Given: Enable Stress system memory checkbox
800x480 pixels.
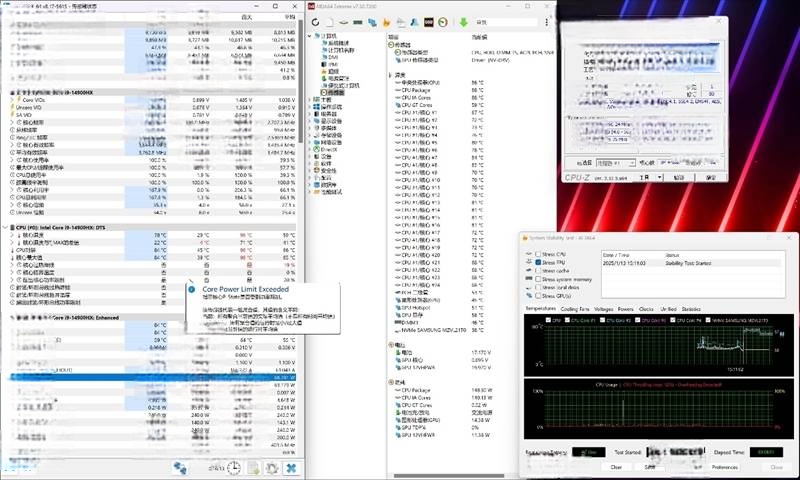Looking at the screenshot, I should (x=538, y=279).
